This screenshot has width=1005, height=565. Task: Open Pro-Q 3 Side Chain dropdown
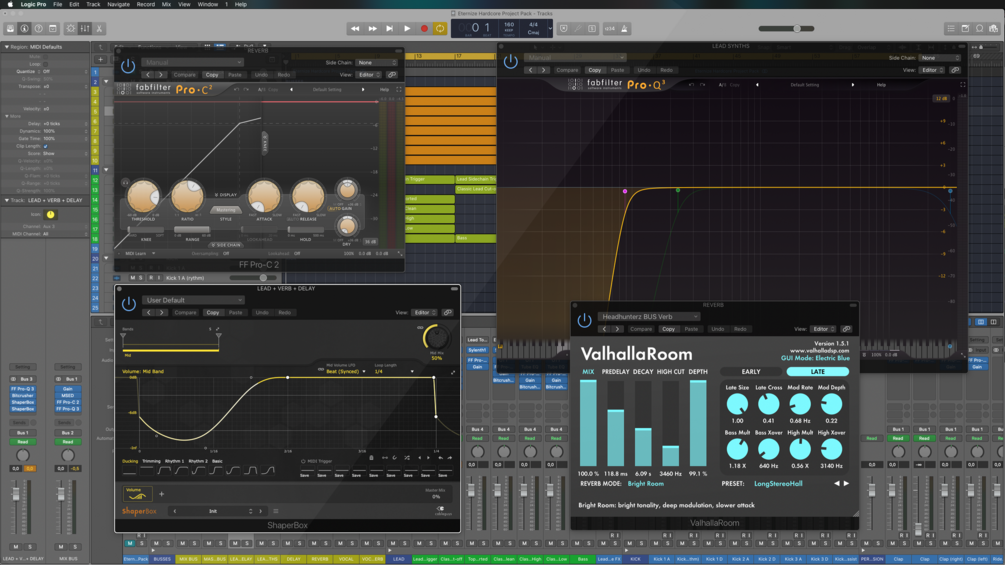939,58
